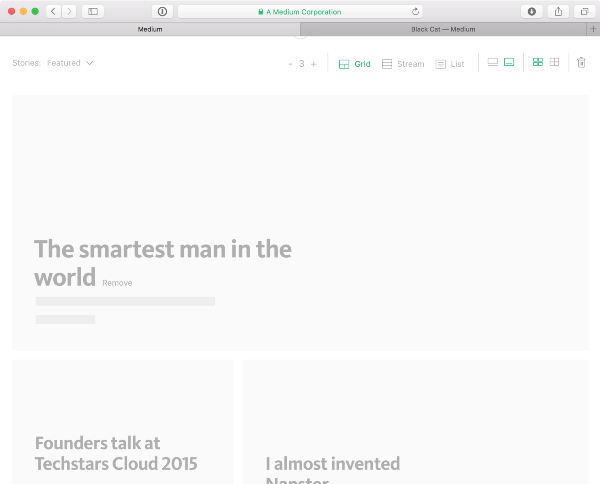Delete using the trash icon

581,63
